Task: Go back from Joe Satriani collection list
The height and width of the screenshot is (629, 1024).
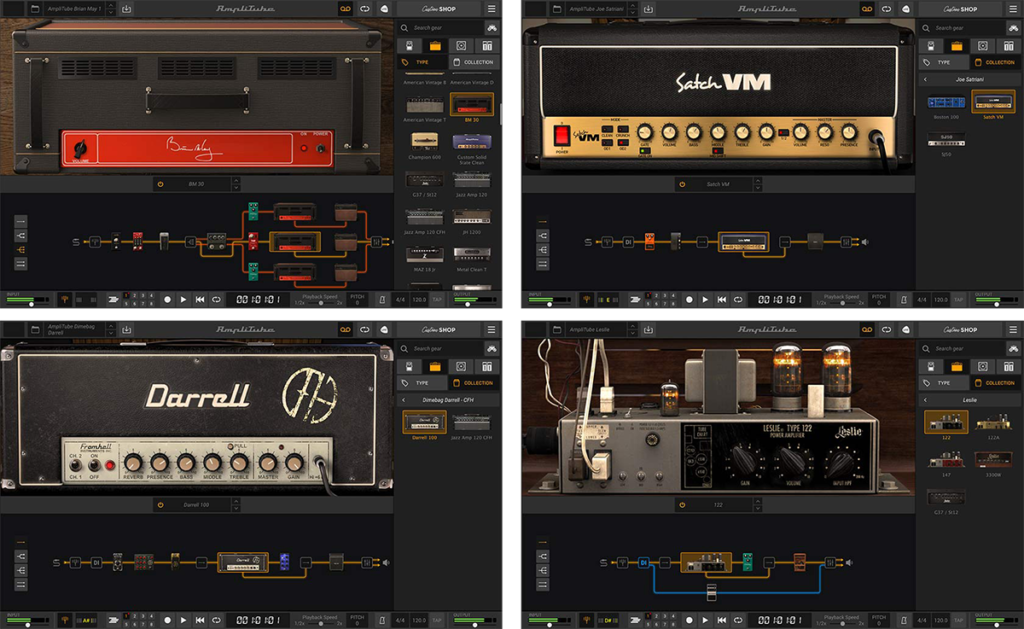Action: tap(925, 80)
